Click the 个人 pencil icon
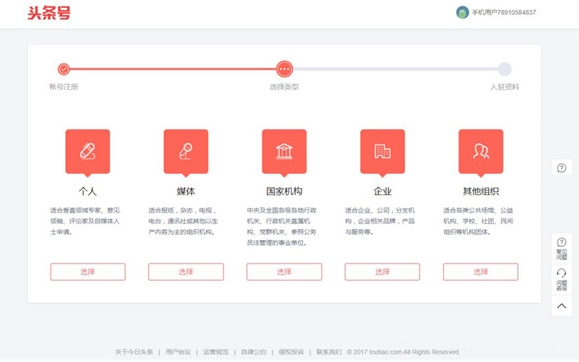The height and width of the screenshot is (362, 579). pyautogui.click(x=88, y=151)
